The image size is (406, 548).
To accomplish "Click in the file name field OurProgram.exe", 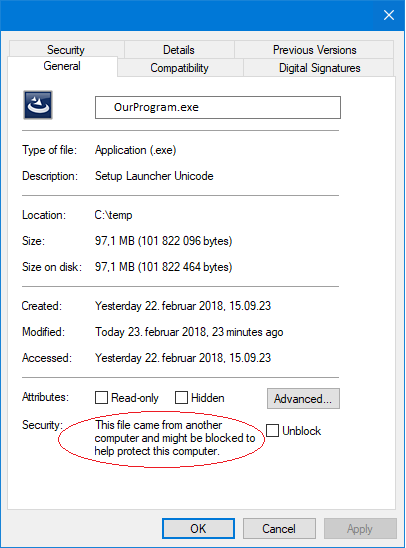I will (x=218, y=107).
